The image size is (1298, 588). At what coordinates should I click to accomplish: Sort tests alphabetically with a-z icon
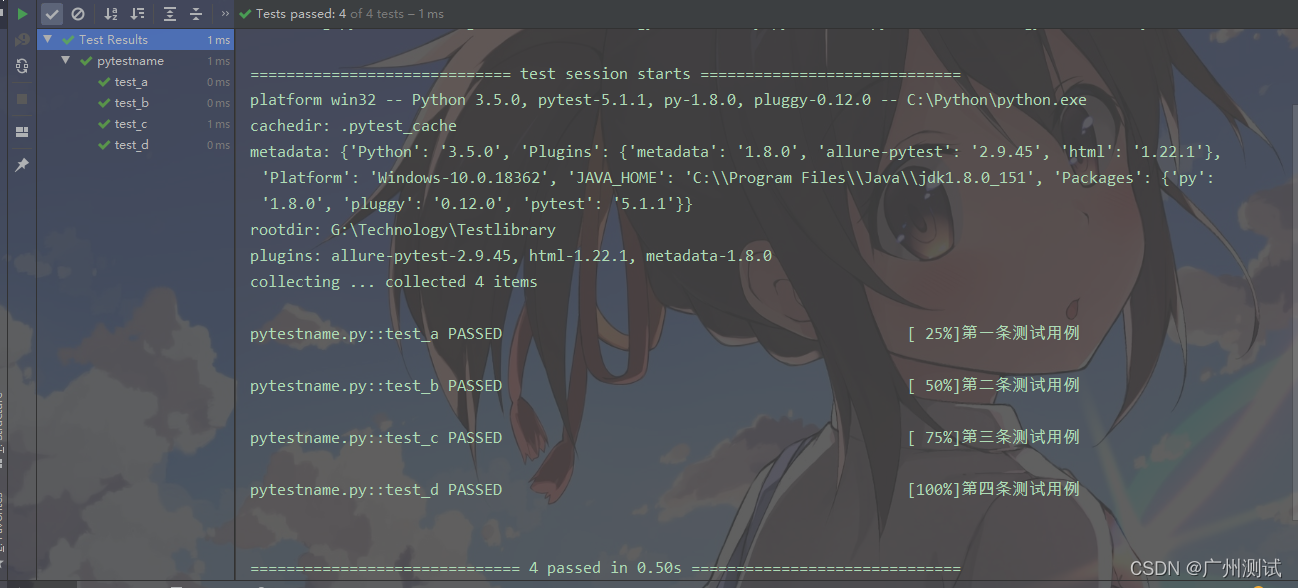coord(111,14)
